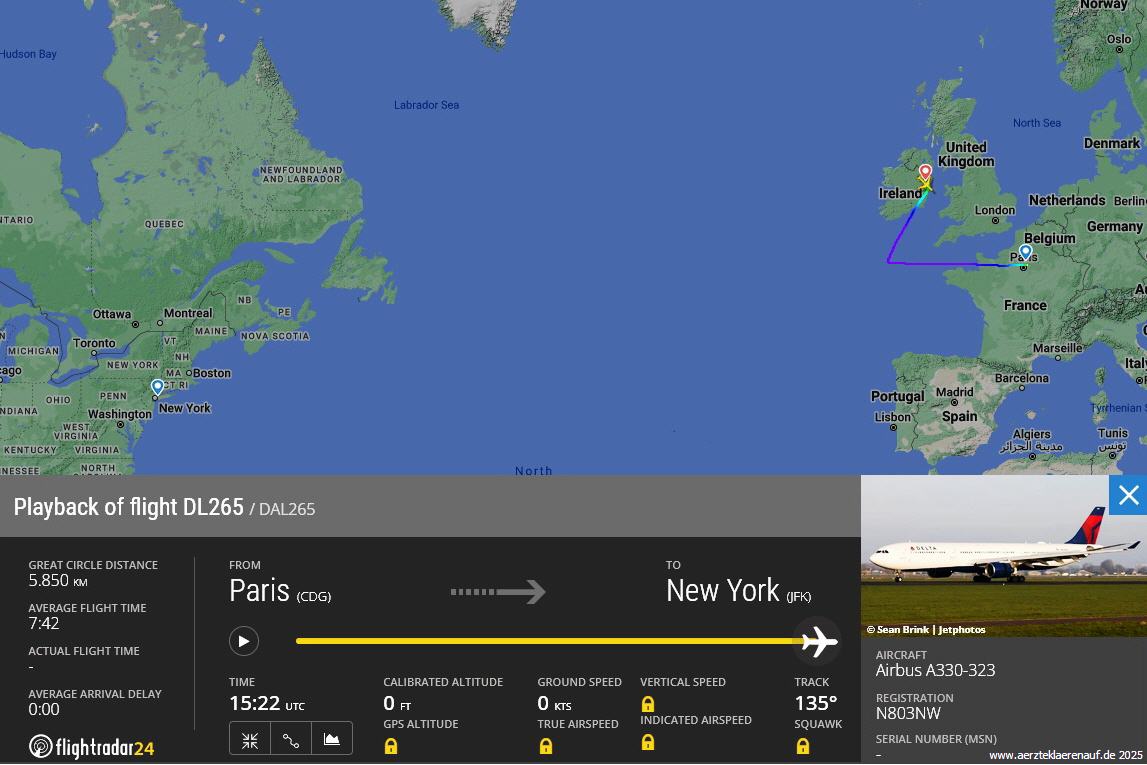This screenshot has height=765, width=1147.
Task: Click the blue pin at New York
Action: tap(157, 387)
